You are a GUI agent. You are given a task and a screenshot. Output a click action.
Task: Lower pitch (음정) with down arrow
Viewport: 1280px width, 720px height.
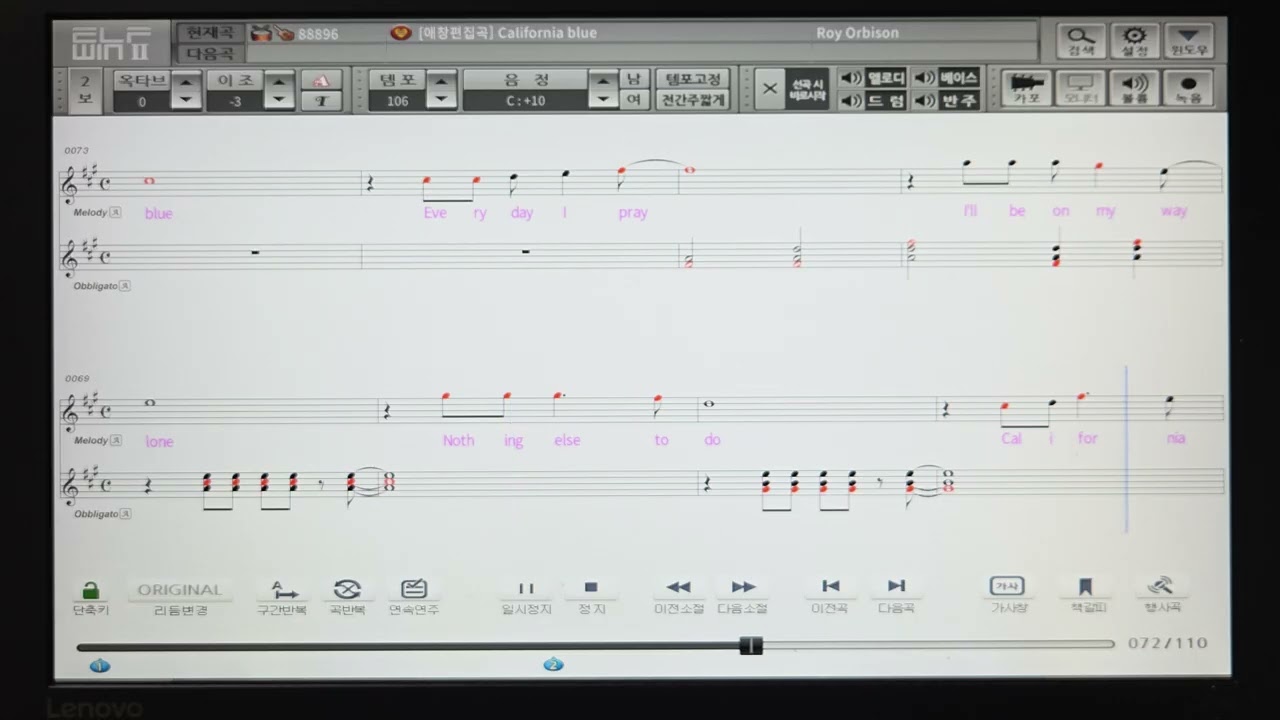click(603, 100)
